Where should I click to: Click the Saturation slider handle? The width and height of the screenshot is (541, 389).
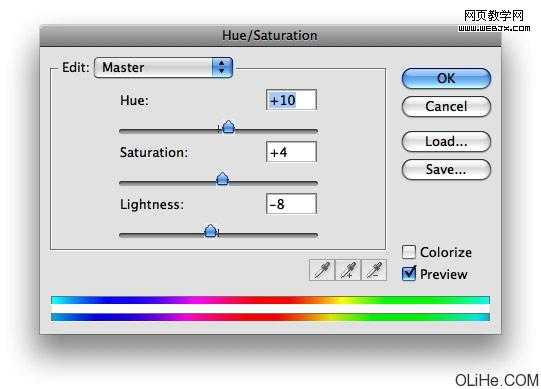pyautogui.click(x=223, y=179)
